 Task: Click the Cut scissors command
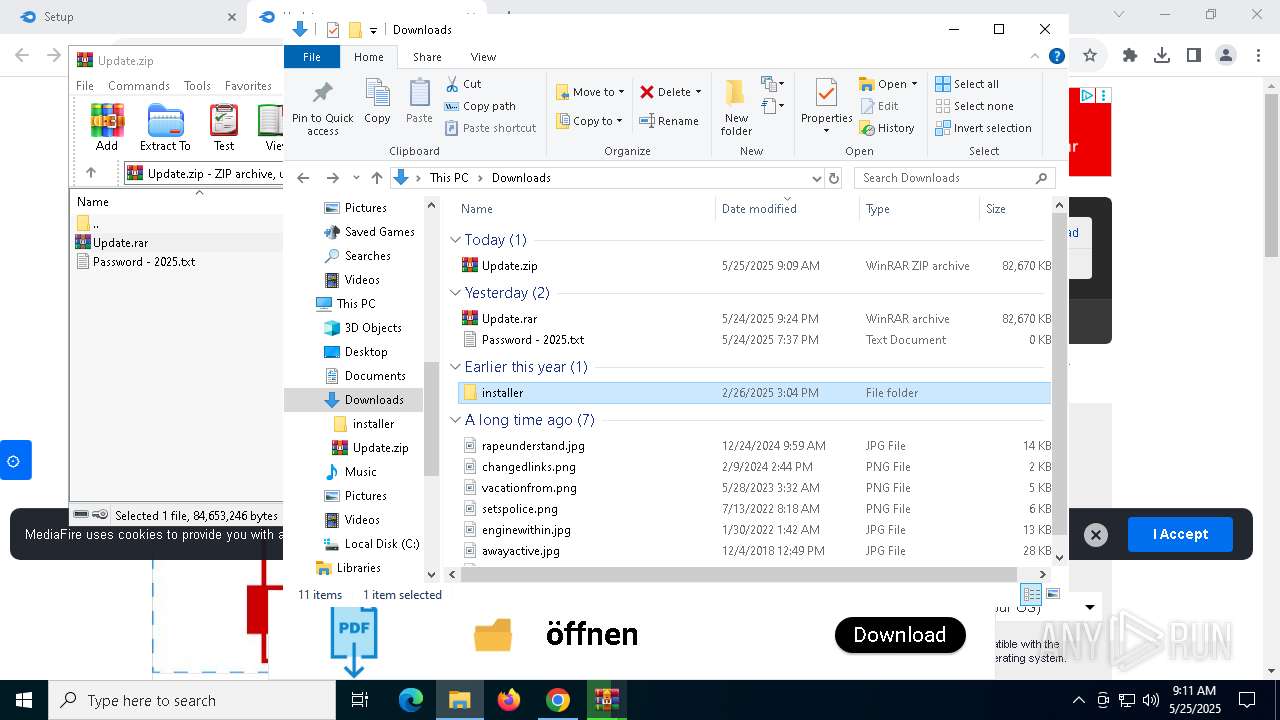(463, 84)
